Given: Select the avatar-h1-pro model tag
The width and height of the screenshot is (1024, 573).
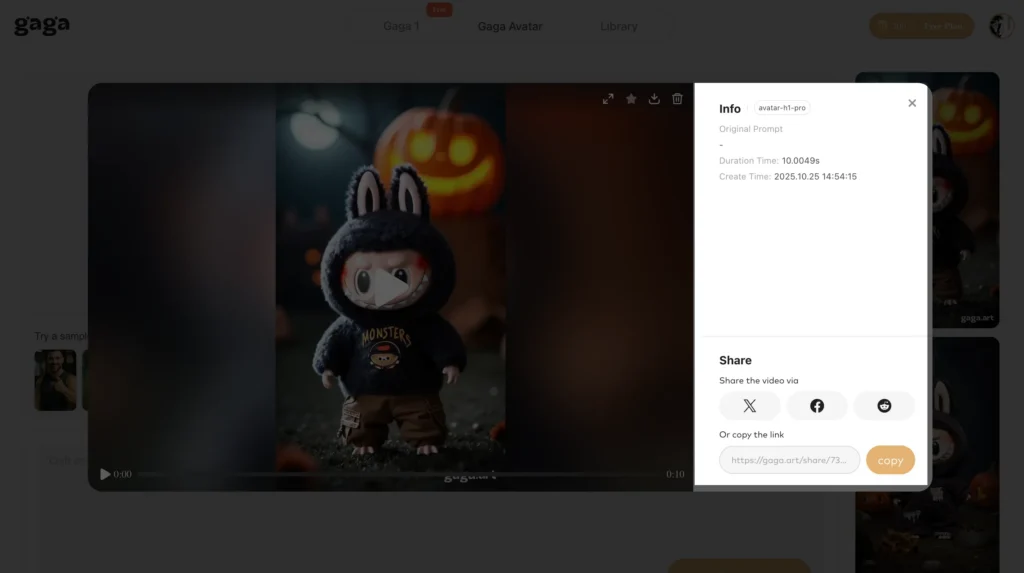Looking at the screenshot, I should (782, 108).
